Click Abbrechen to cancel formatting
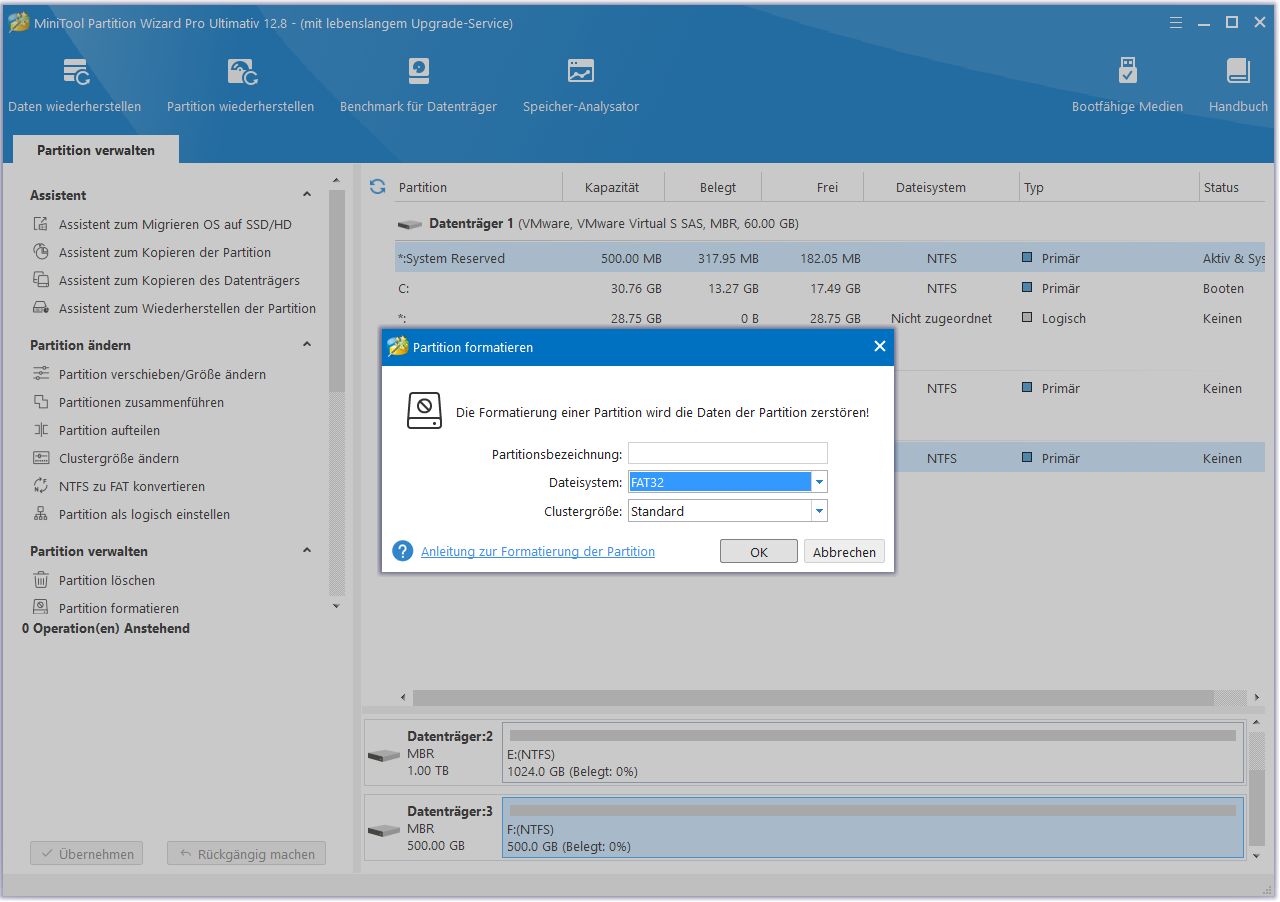Viewport: 1280px width, 902px height. pyautogui.click(x=844, y=552)
